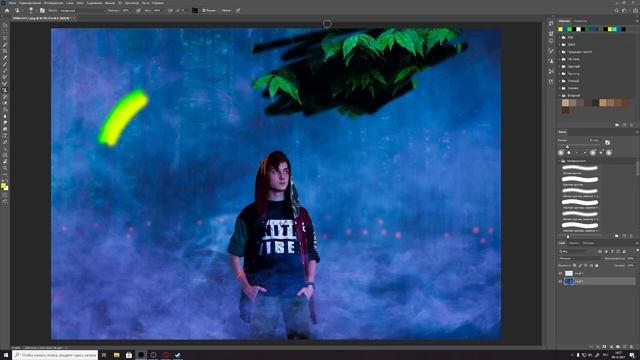Image resolution: width=640 pixels, height=360 pixels.
Task: Add layer mask icon in Layers panel
Action: 604,347
